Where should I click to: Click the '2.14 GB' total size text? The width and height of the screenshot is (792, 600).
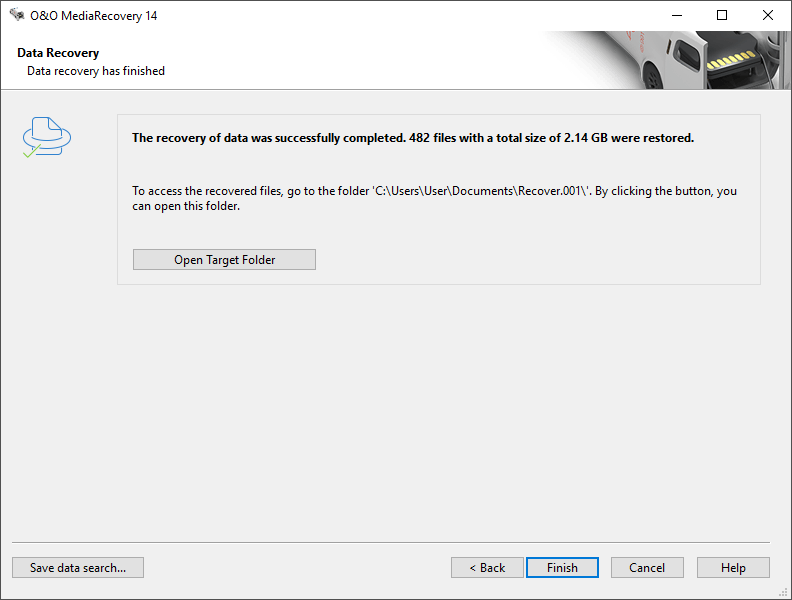(585, 138)
